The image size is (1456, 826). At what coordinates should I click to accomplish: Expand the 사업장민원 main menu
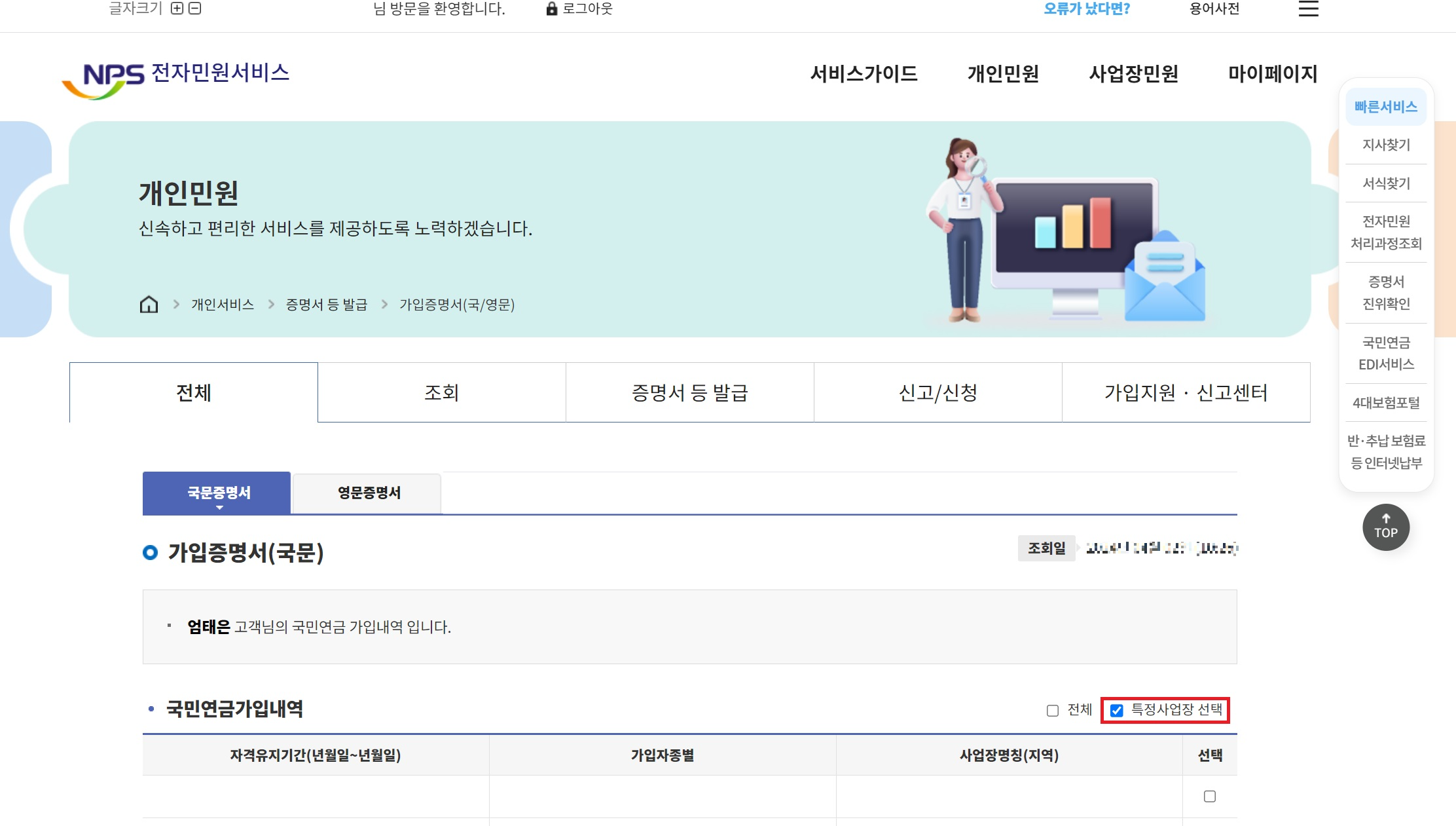pyautogui.click(x=1133, y=74)
